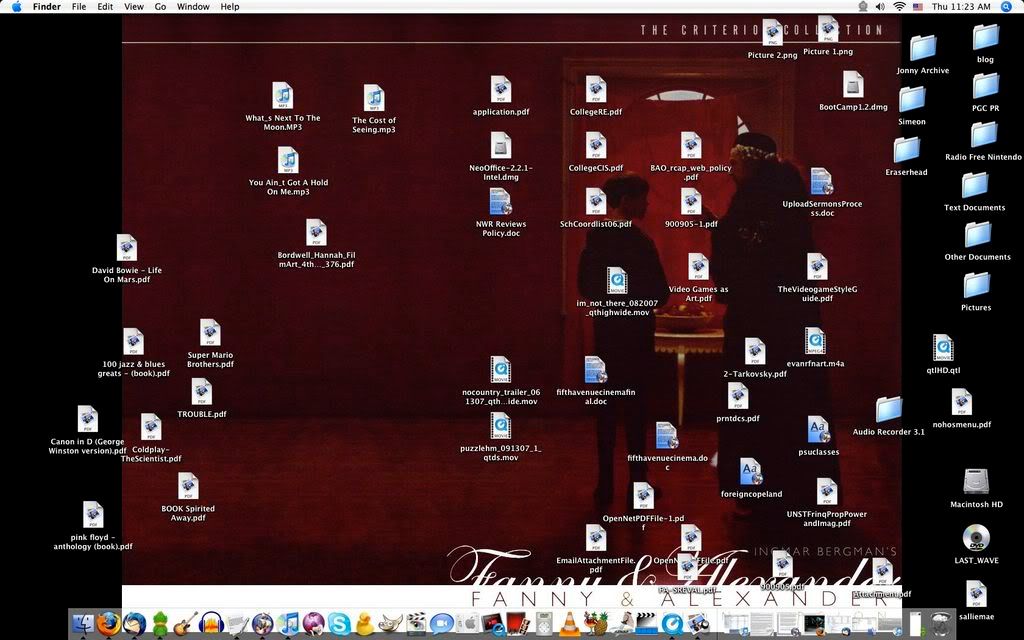
Task: Launch VLC traffic cone icon in Dock
Action: [x=569, y=624]
